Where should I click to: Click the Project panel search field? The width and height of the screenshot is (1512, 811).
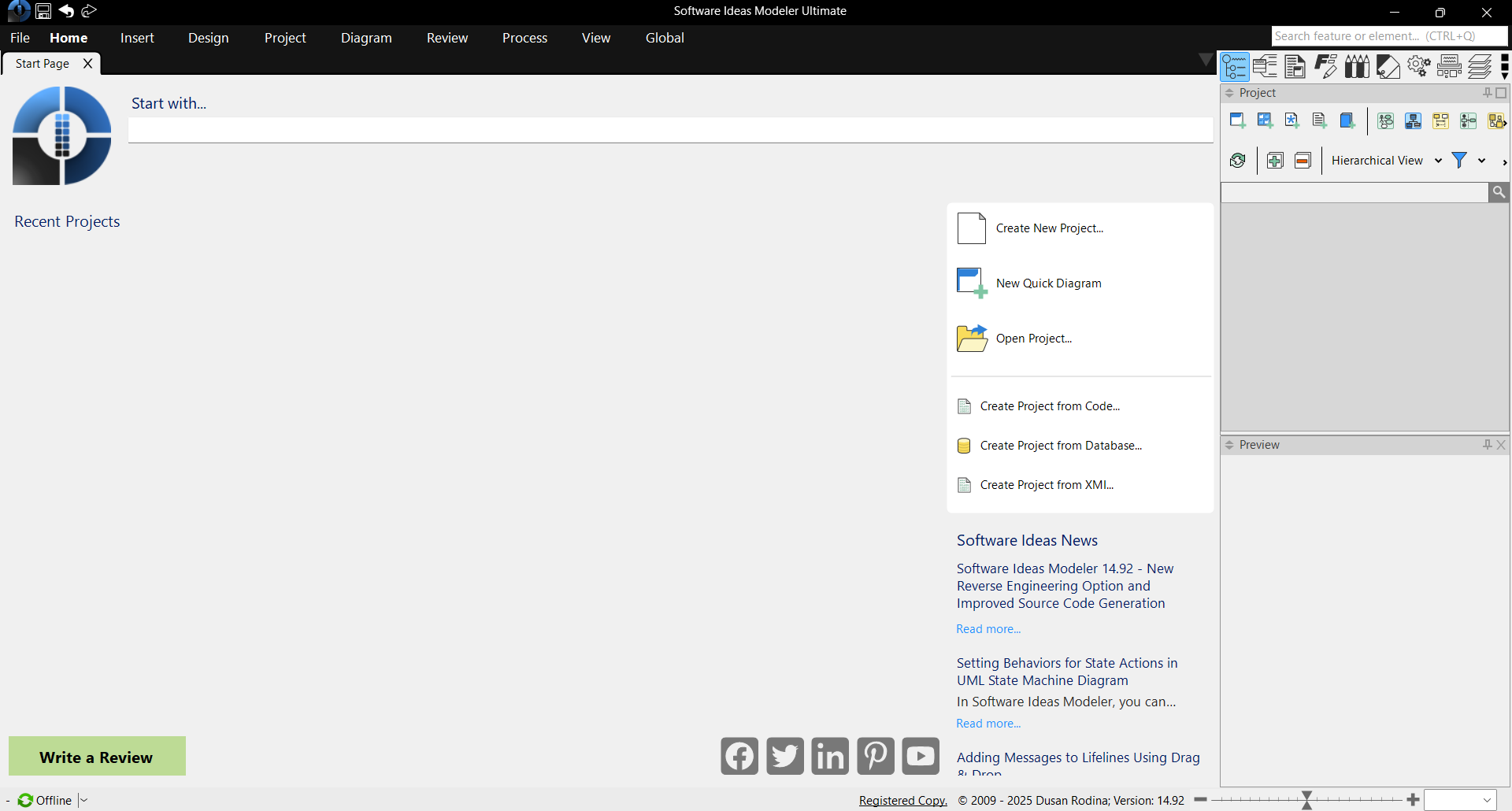(x=1354, y=192)
